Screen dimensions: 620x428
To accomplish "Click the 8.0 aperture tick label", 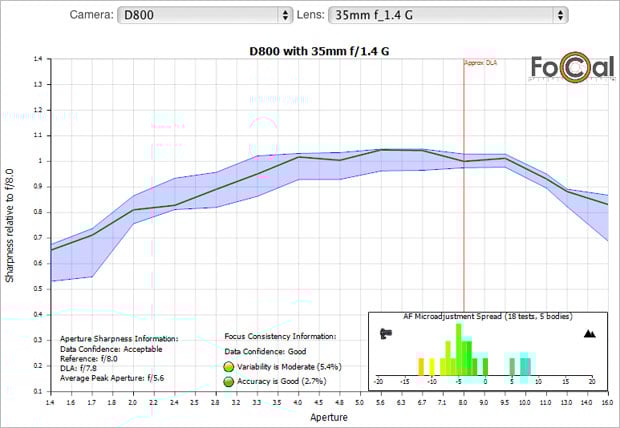I will 463,403.
